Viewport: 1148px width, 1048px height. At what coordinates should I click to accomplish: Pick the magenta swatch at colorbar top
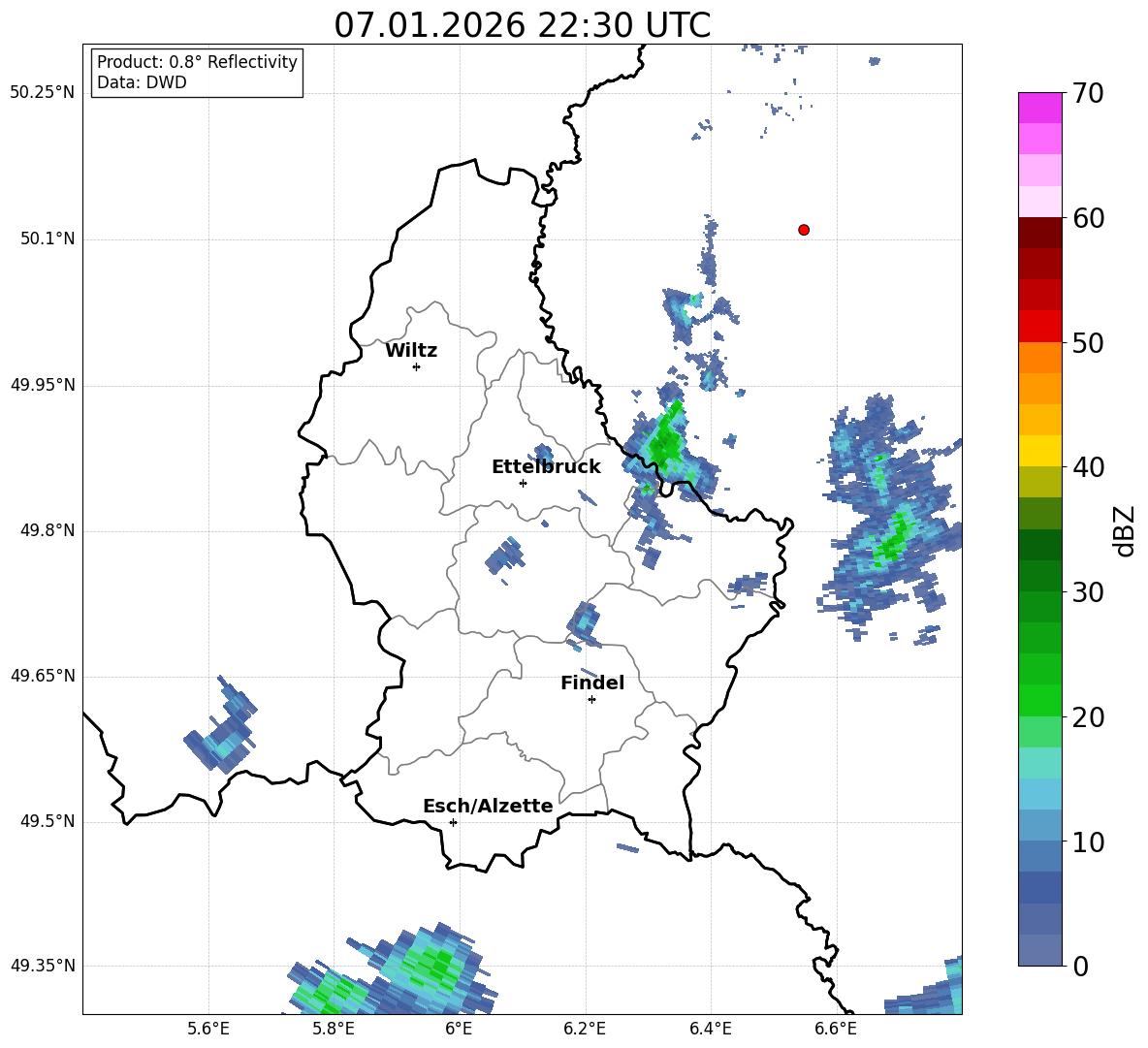(1039, 108)
